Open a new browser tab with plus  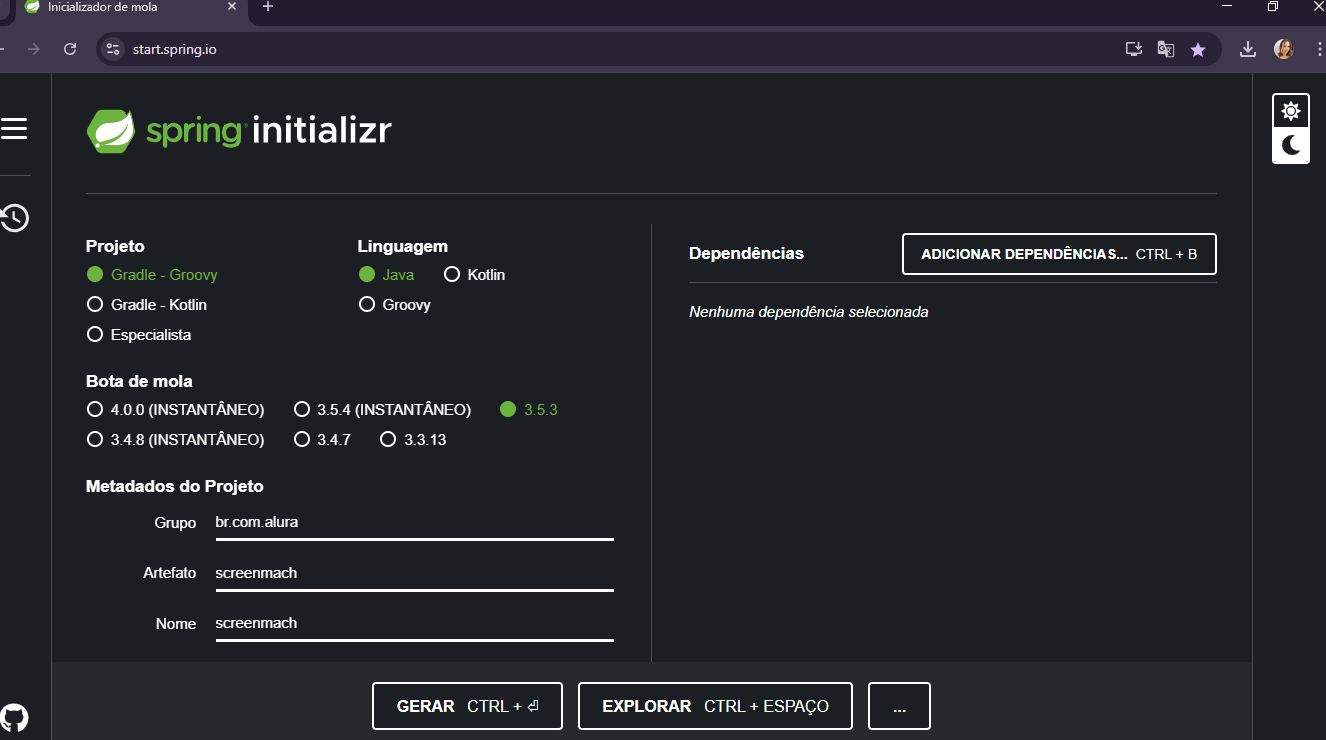tap(268, 7)
